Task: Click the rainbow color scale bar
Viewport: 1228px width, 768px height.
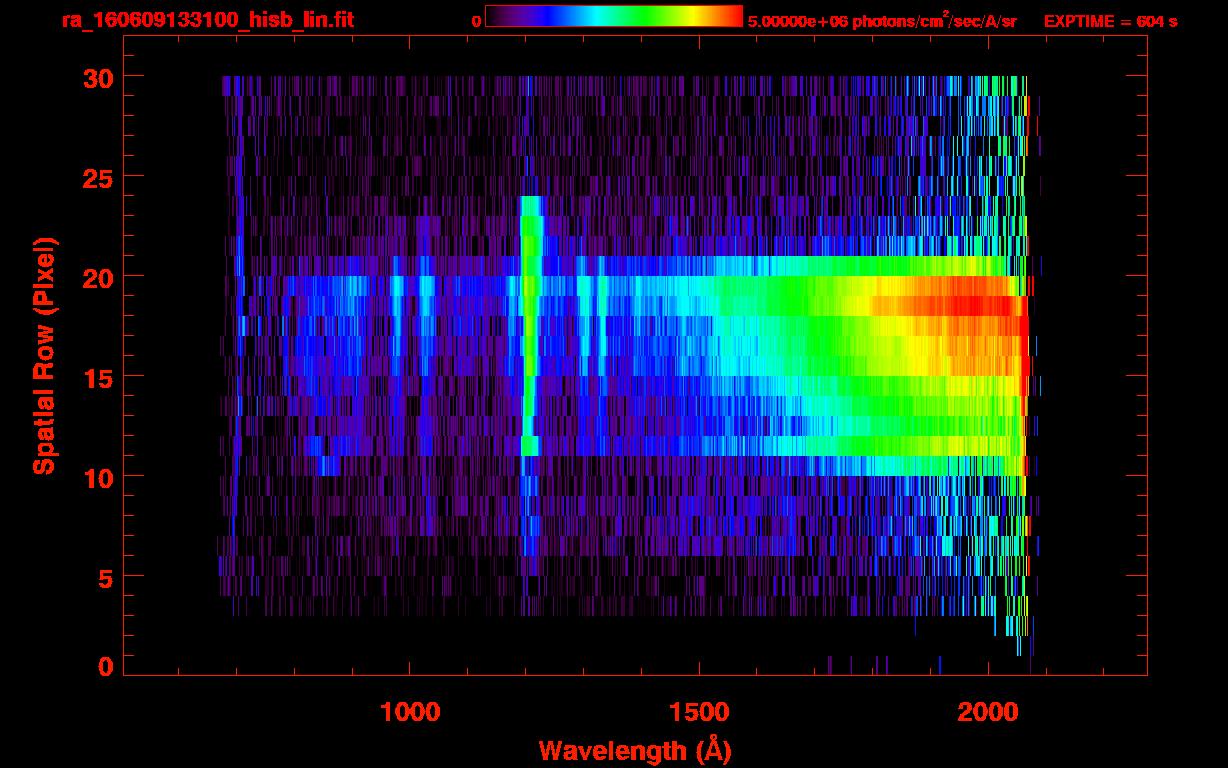Action: [613, 17]
